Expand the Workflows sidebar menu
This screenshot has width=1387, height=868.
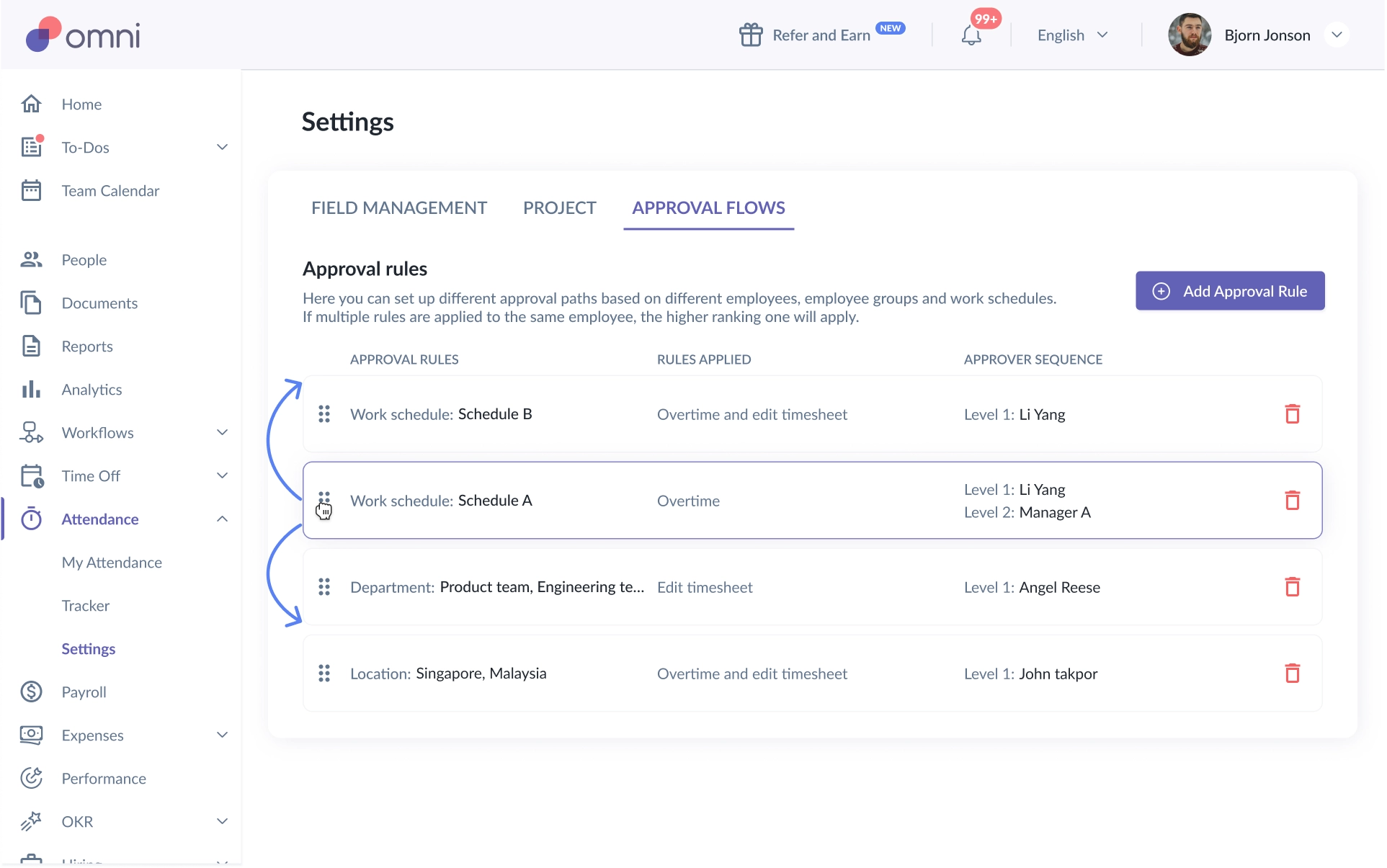click(x=222, y=433)
